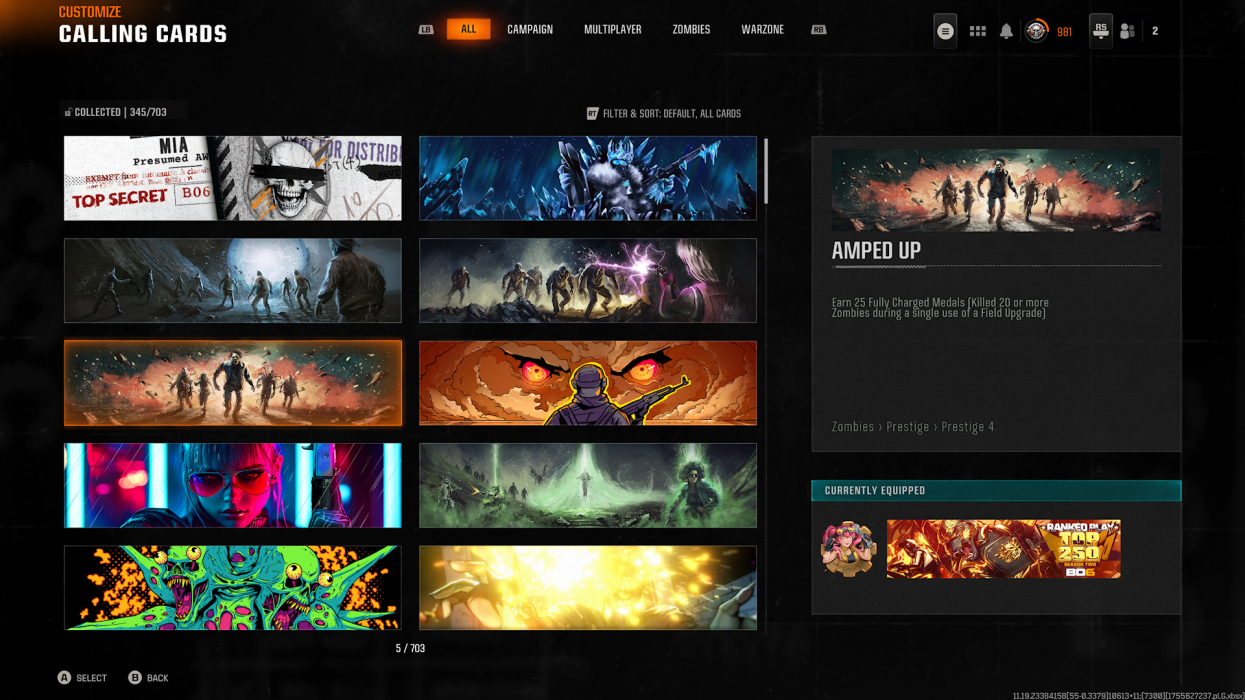Screen dimensions: 1245x700
Task: Click the calling cards list scrollbar
Action: 766,171
